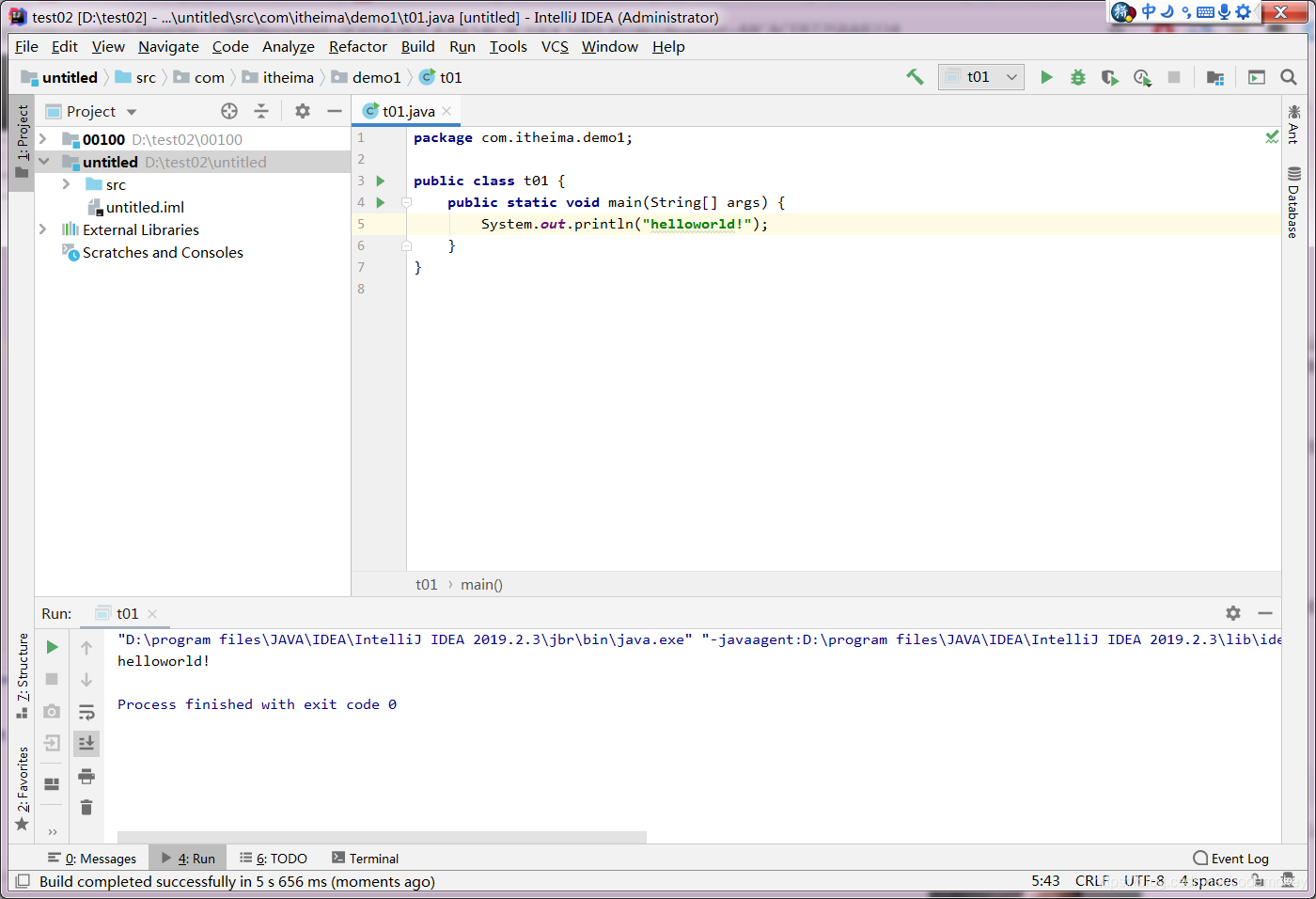This screenshot has width=1316, height=899.
Task: Toggle scroll to end in console
Action: 86,743
